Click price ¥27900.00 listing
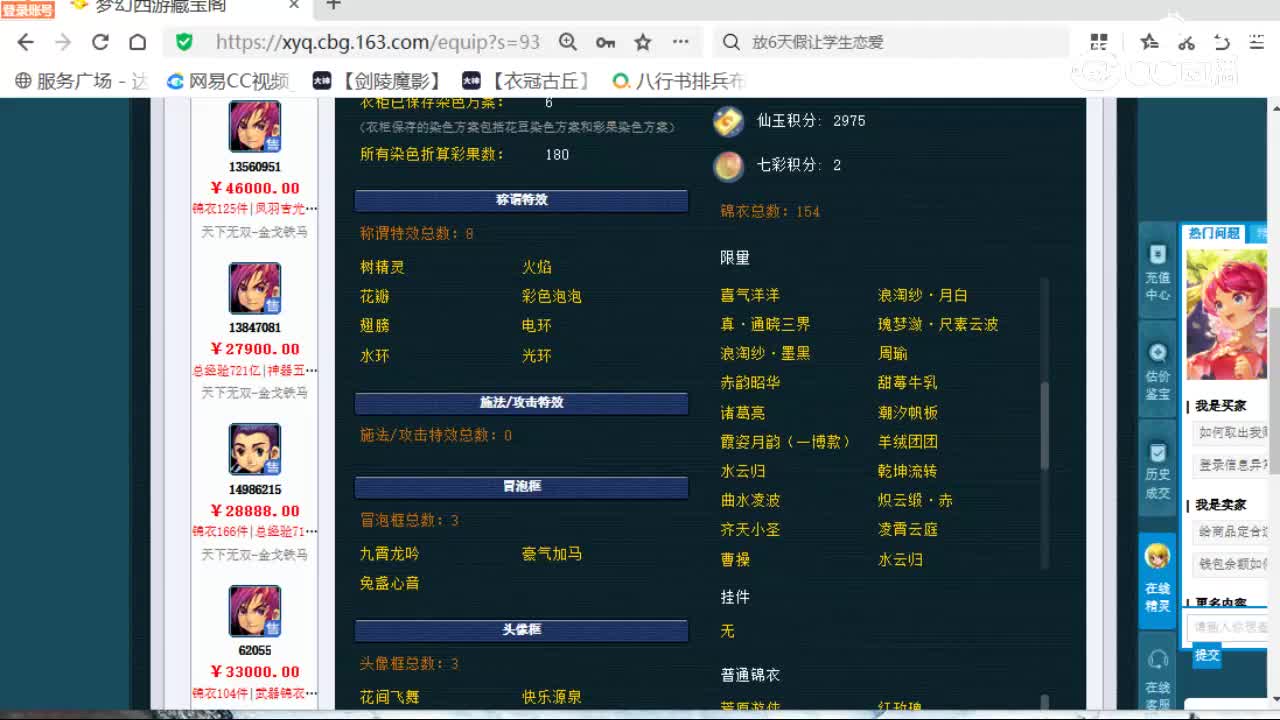This screenshot has height=720, width=1280. pos(255,349)
